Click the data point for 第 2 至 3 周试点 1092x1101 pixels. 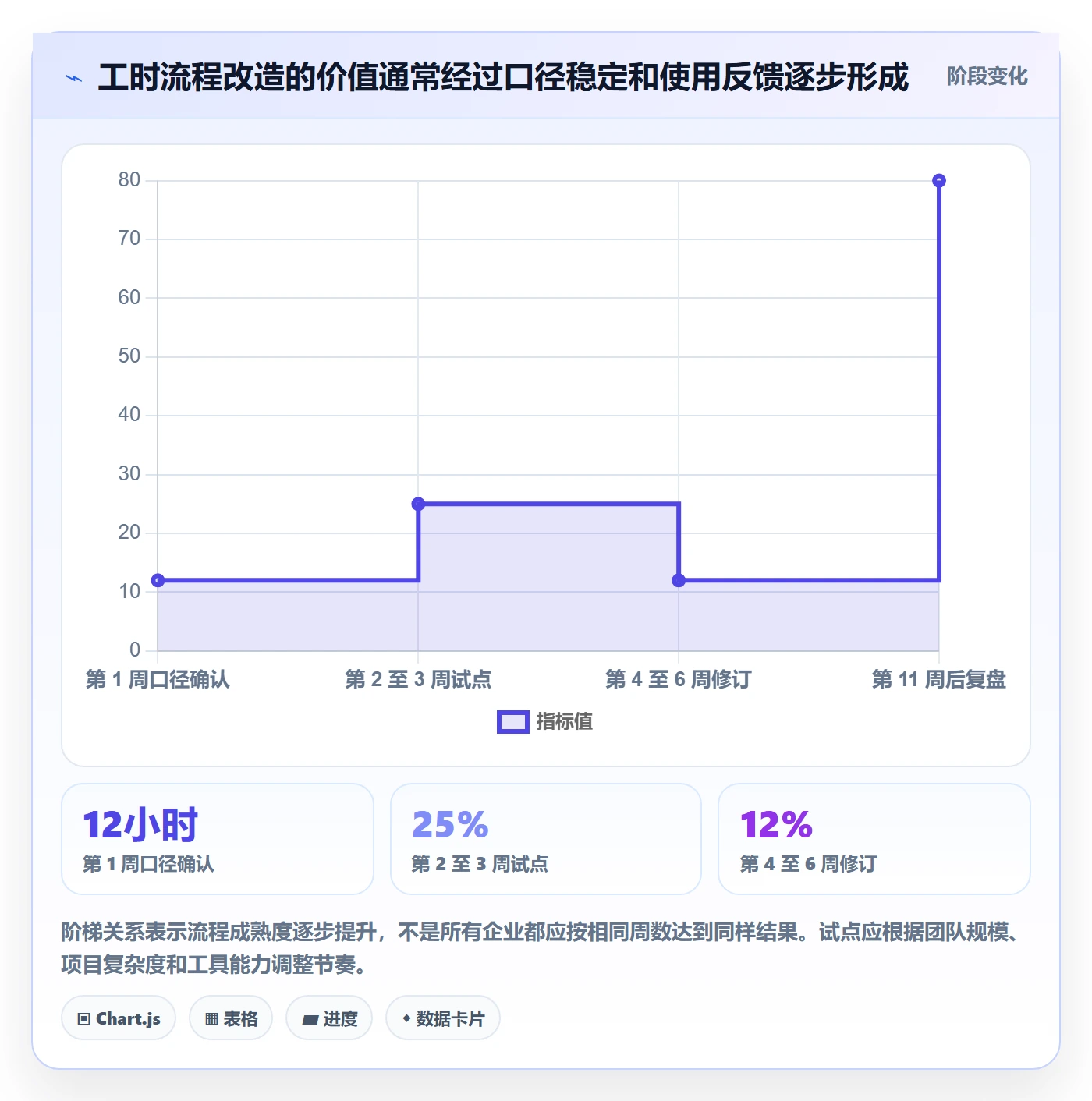click(x=418, y=504)
